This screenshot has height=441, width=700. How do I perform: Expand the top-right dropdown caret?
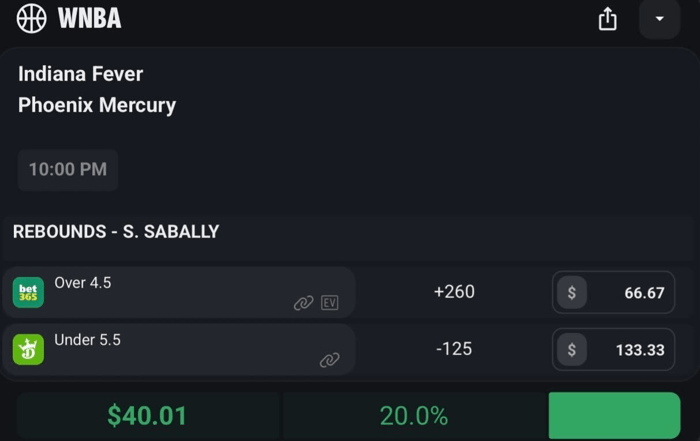(659, 19)
